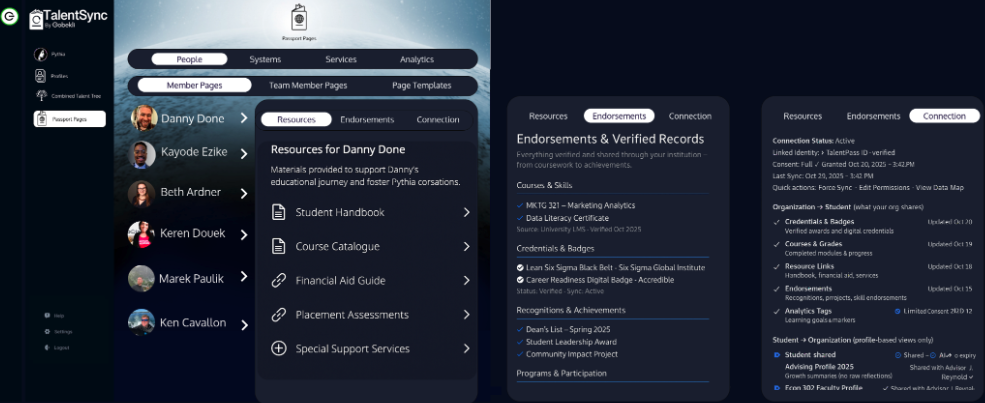
Task: Click the Passport Pages icon at top center
Action: (x=299, y=19)
